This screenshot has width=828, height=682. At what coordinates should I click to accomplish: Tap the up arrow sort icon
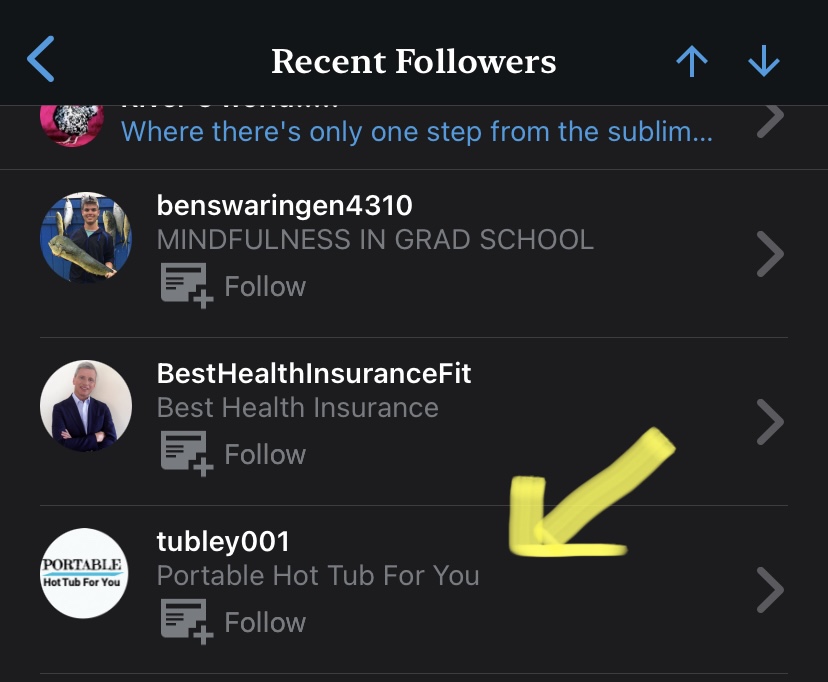click(x=691, y=62)
